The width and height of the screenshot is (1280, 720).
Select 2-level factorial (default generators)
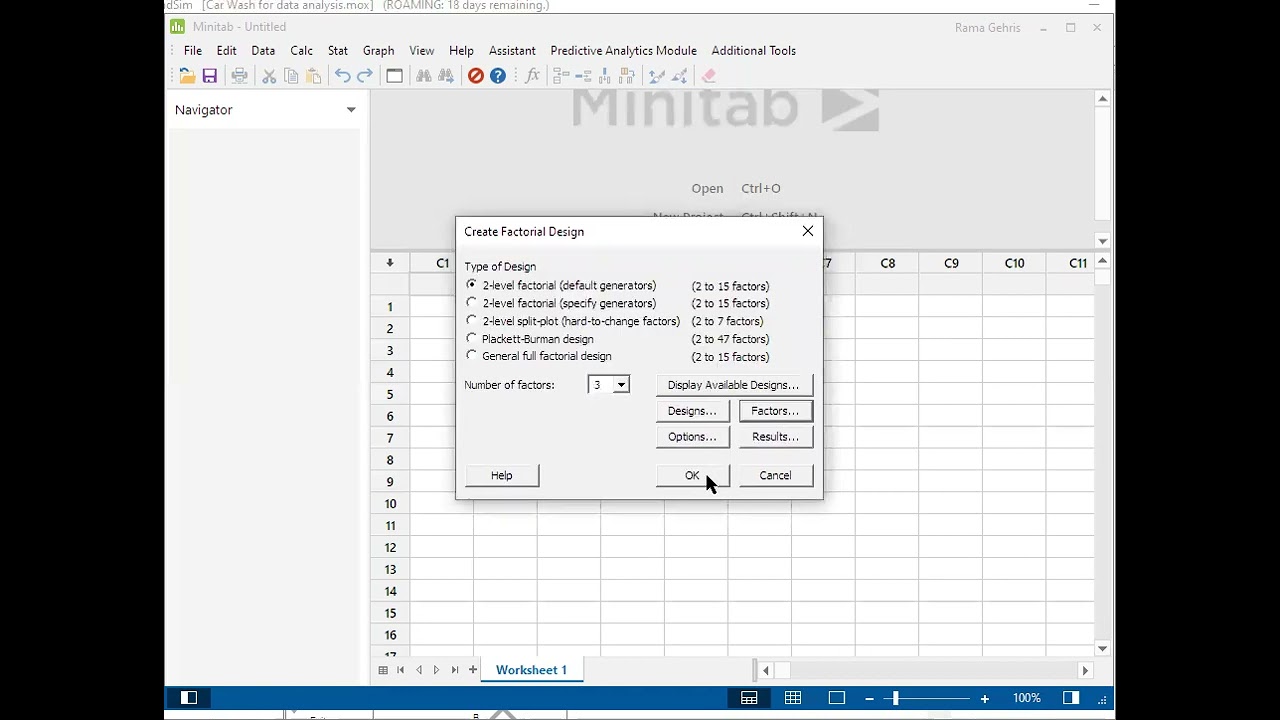pyautogui.click(x=561, y=285)
